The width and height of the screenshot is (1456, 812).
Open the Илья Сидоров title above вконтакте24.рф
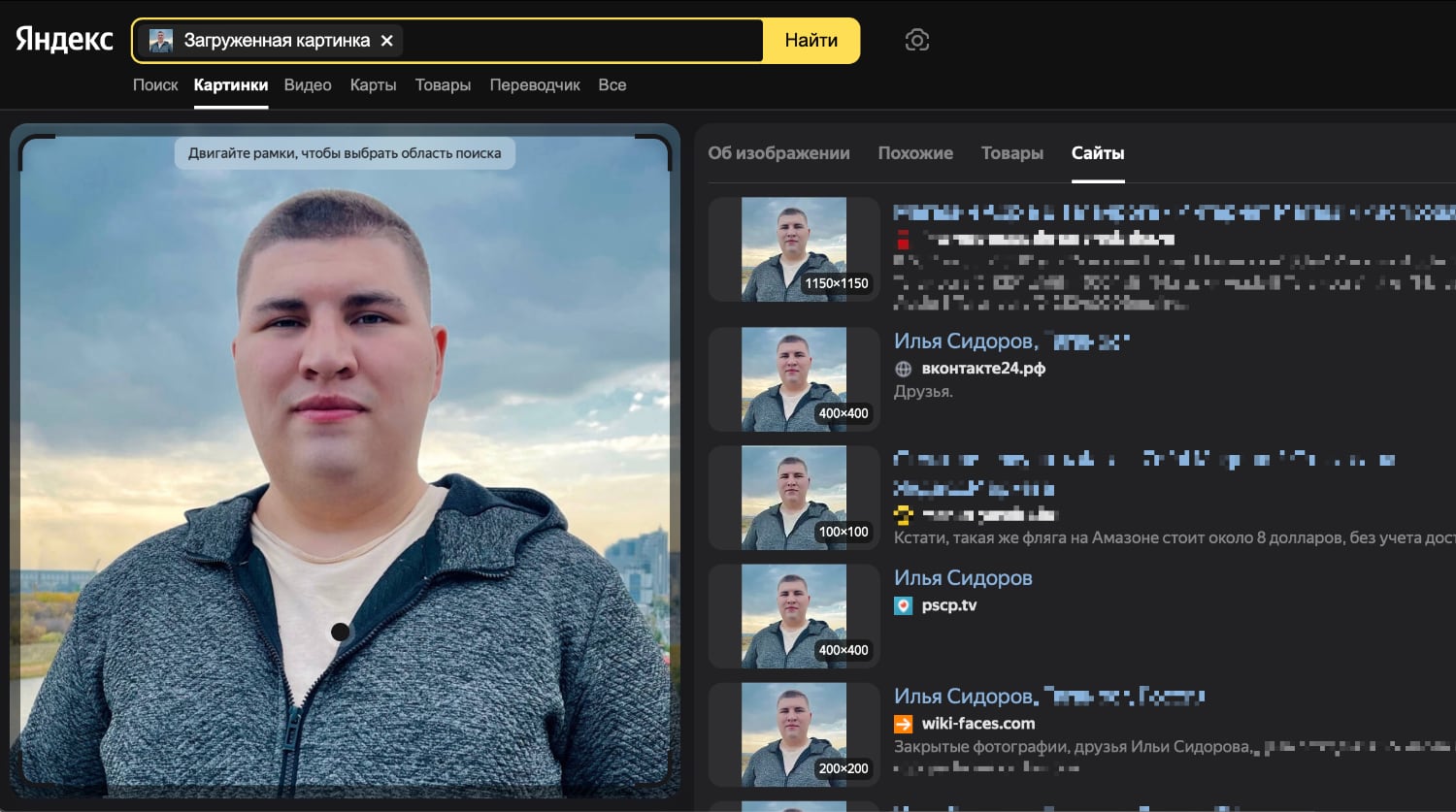pos(1011,341)
